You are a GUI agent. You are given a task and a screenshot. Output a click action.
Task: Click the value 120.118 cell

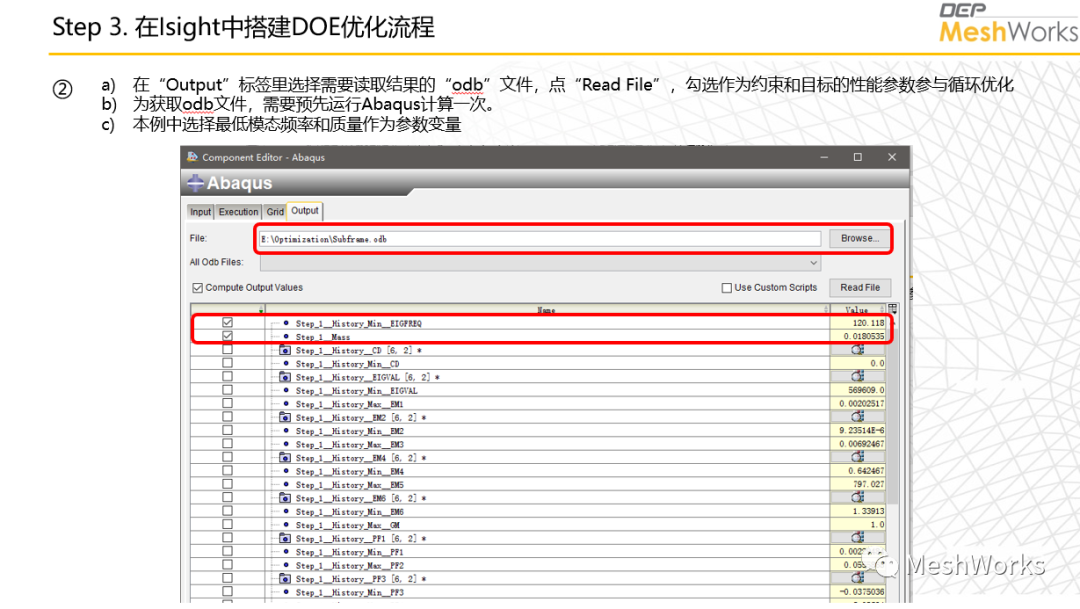(x=858, y=322)
